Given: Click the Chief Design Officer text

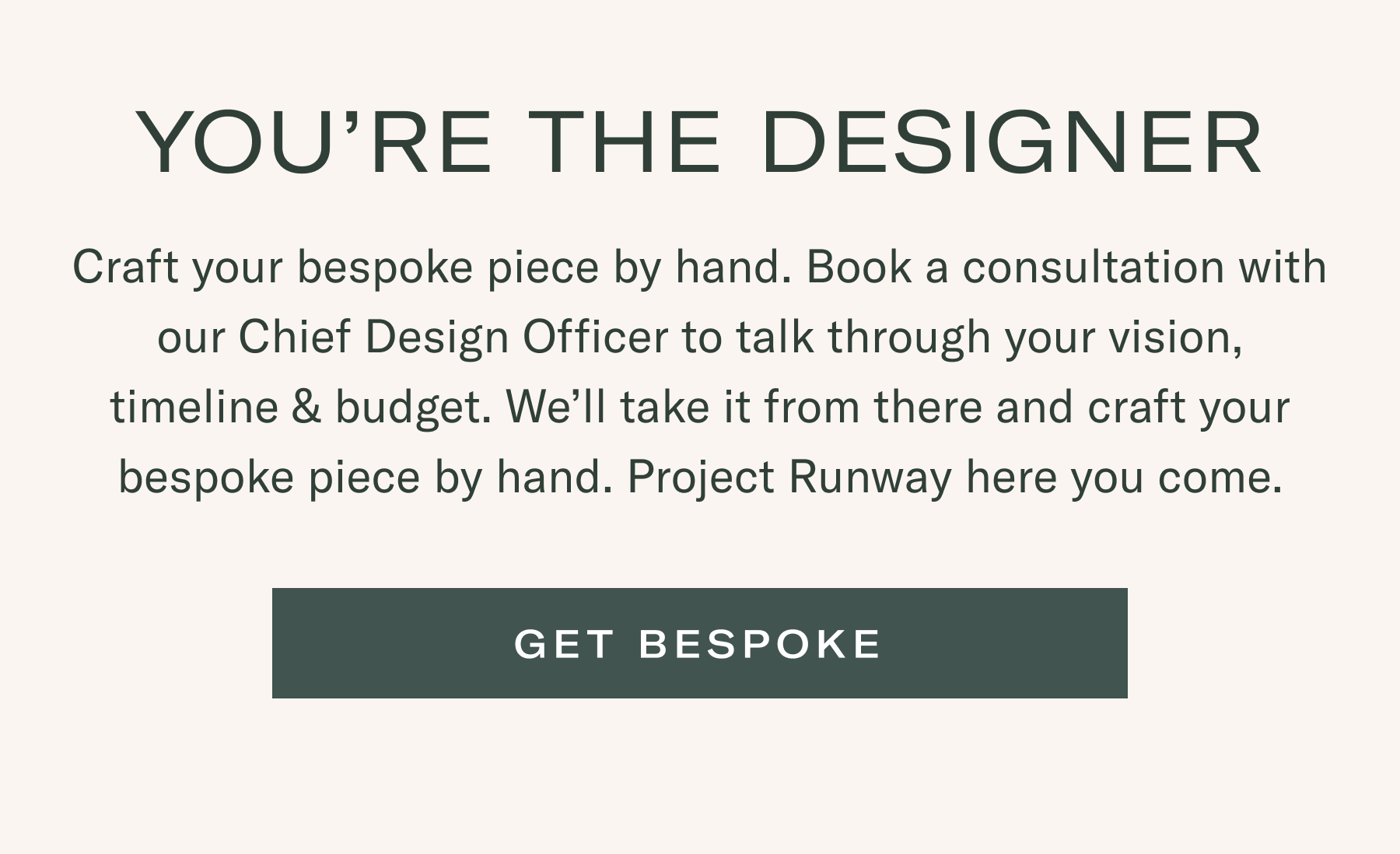Looking at the screenshot, I should coord(453,337).
